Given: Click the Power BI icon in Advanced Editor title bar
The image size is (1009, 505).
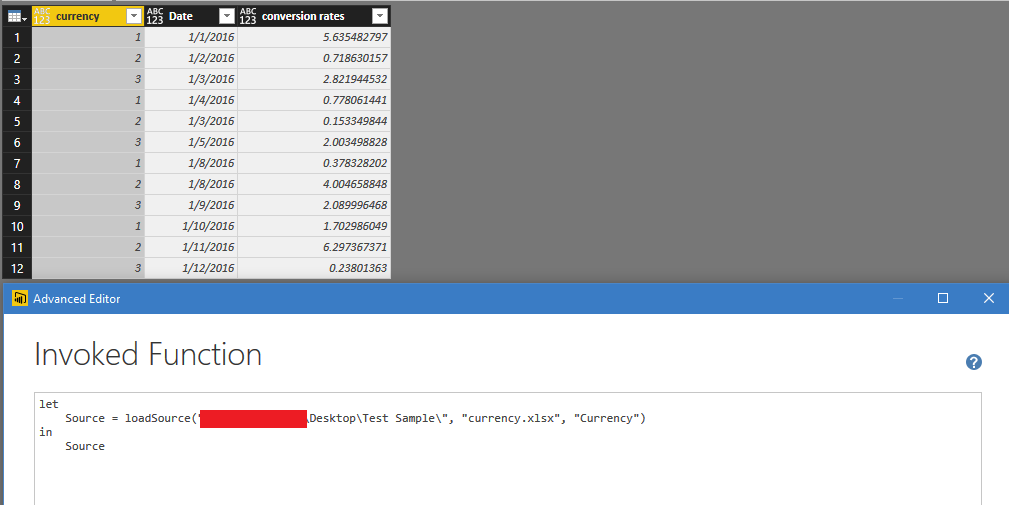Looking at the screenshot, I should point(20,298).
